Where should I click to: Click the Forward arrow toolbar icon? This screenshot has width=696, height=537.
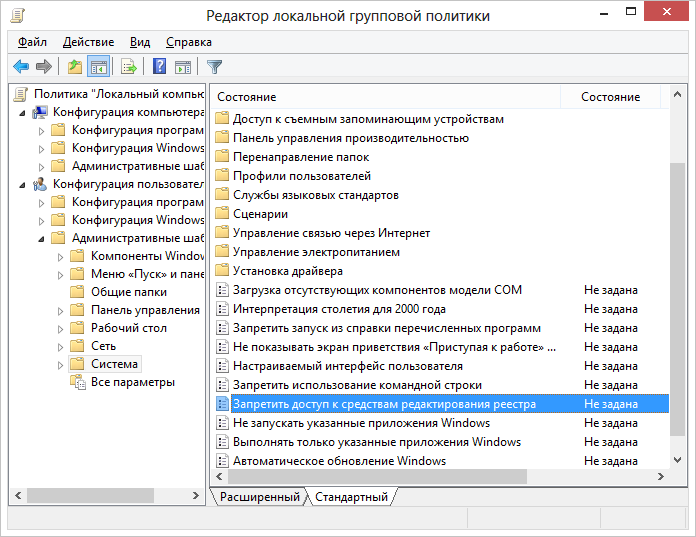(x=43, y=67)
